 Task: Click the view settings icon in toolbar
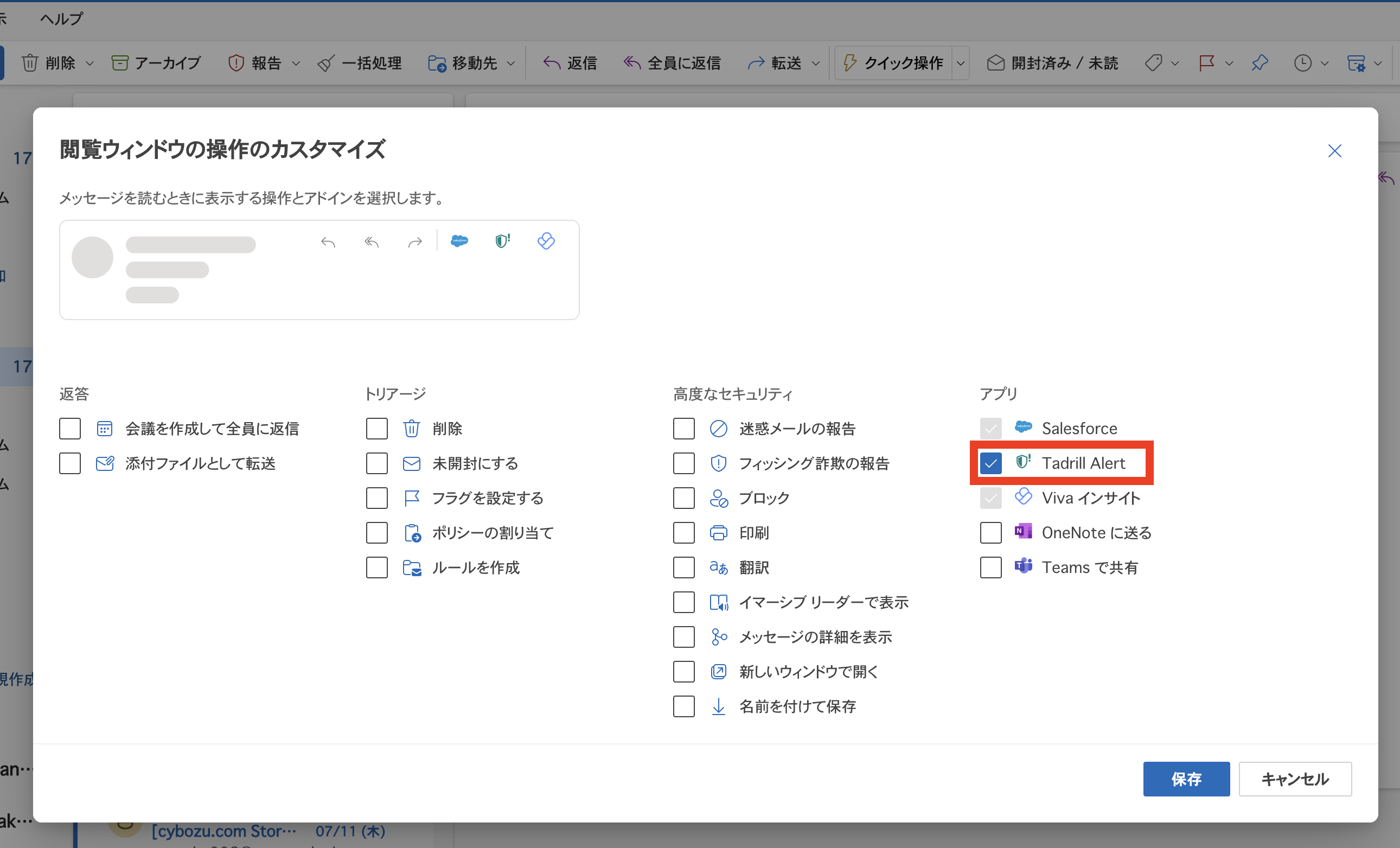click(1356, 62)
